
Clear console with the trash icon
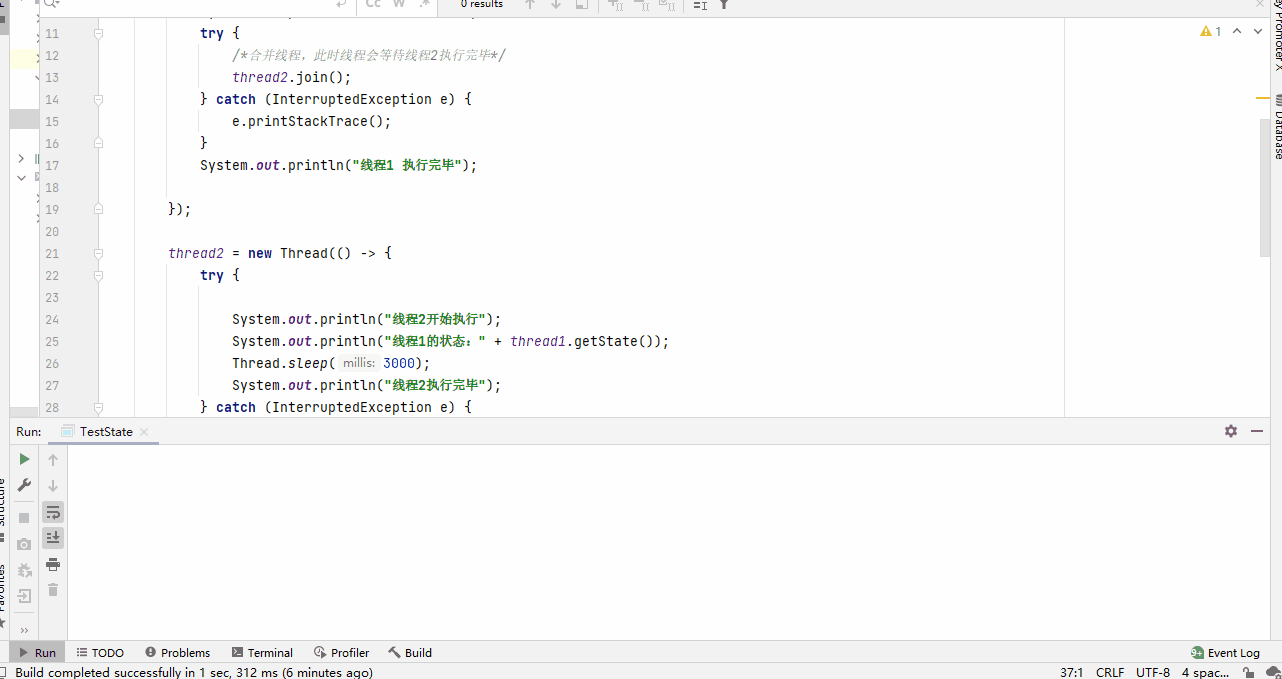click(53, 590)
